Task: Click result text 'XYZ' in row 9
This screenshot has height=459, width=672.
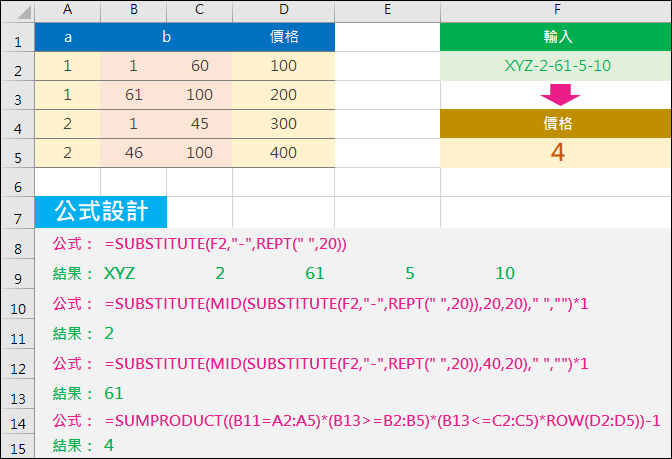Action: coord(120,273)
